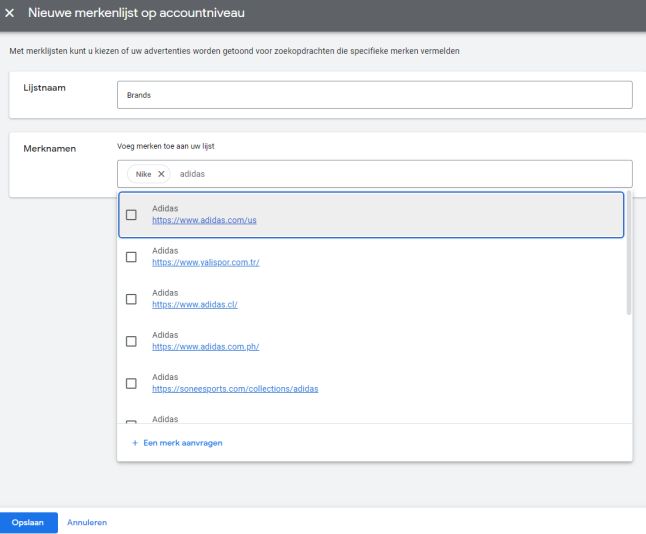Image resolution: width=646 pixels, height=534 pixels.
Task: Open the https://www.yalispor.com.tr/ link
Action: tap(205, 262)
